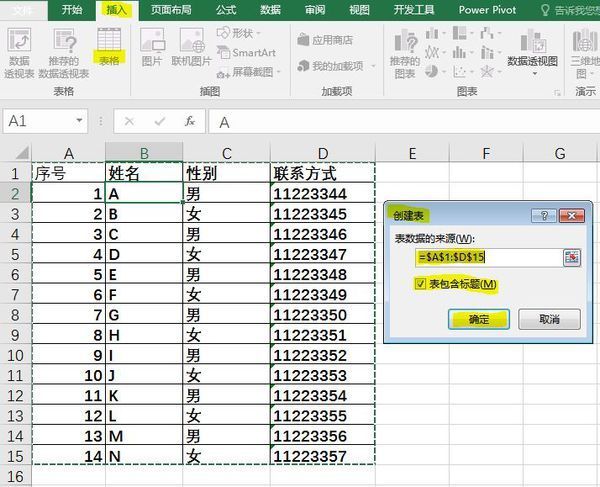The height and width of the screenshot is (487, 600).
Task: Toggle 'My table has headers' (表包含标题) checkbox
Action: tap(420, 284)
